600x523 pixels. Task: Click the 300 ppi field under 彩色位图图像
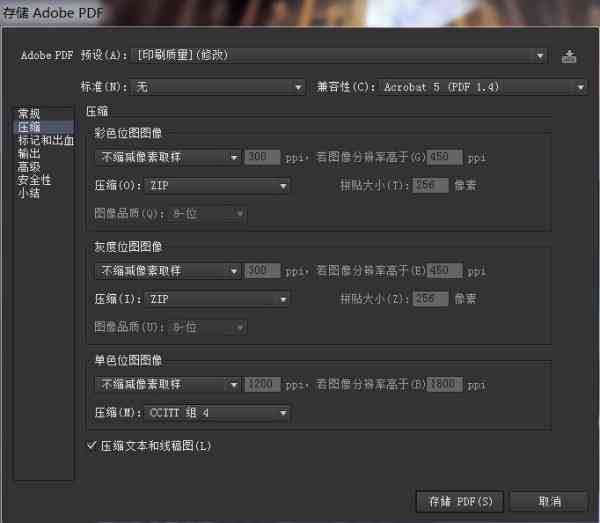coord(262,157)
